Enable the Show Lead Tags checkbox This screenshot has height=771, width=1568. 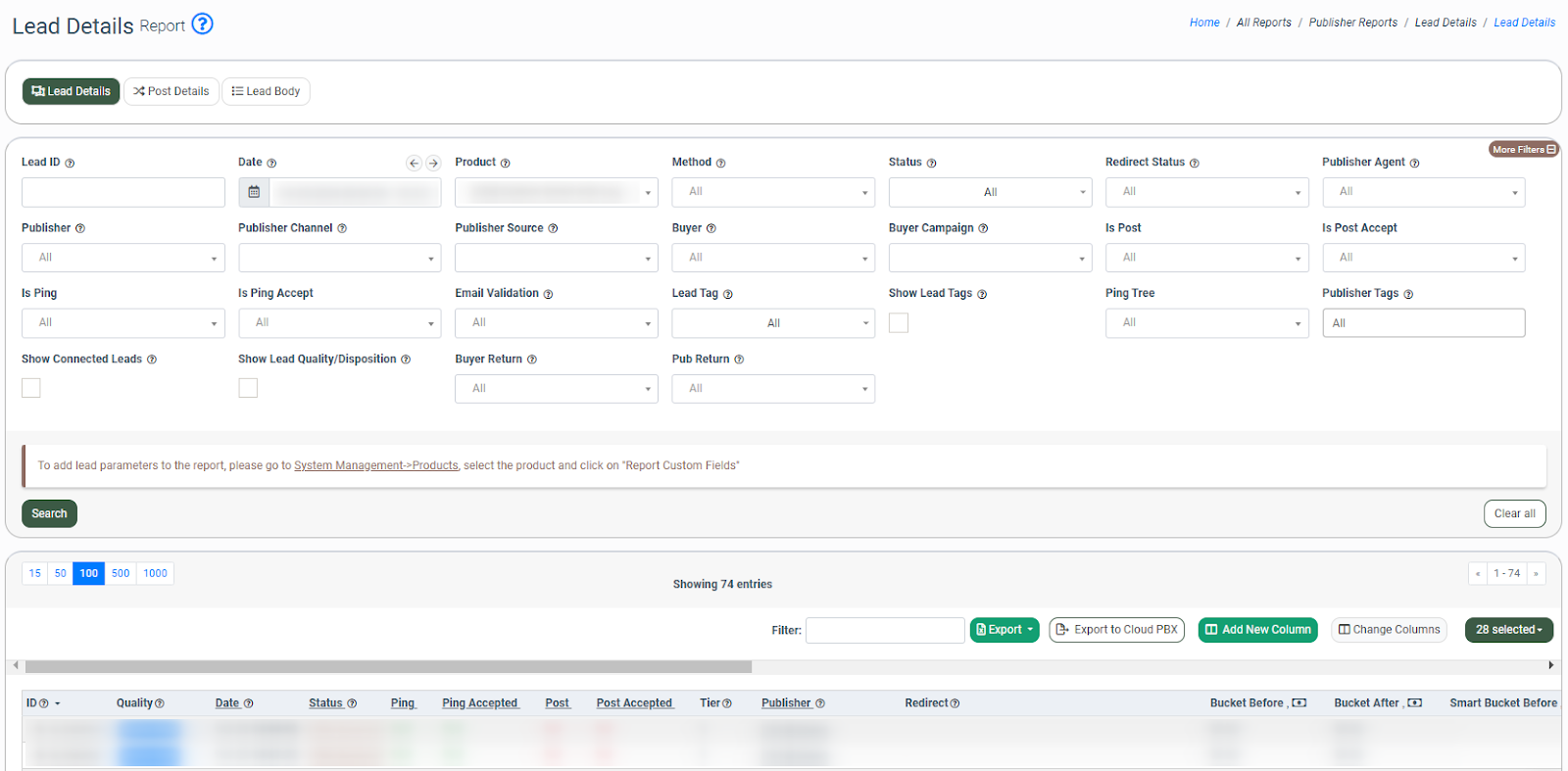899,323
